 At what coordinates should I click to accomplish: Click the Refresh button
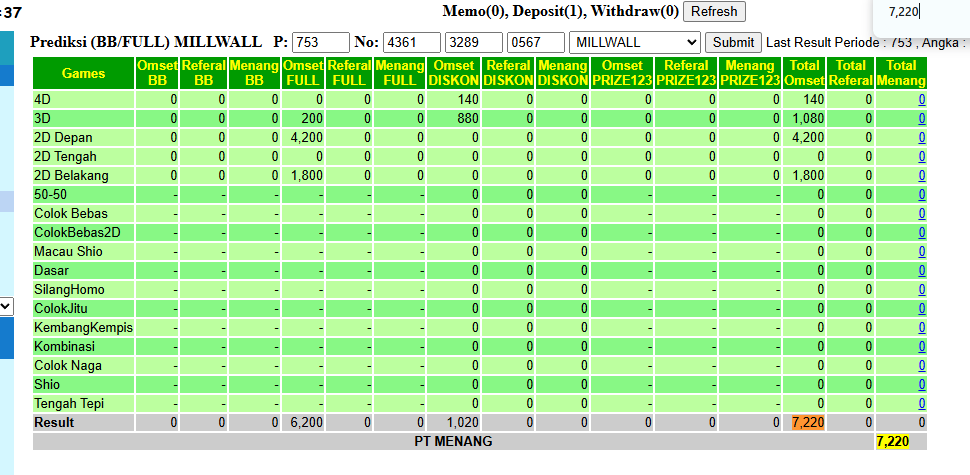point(714,11)
